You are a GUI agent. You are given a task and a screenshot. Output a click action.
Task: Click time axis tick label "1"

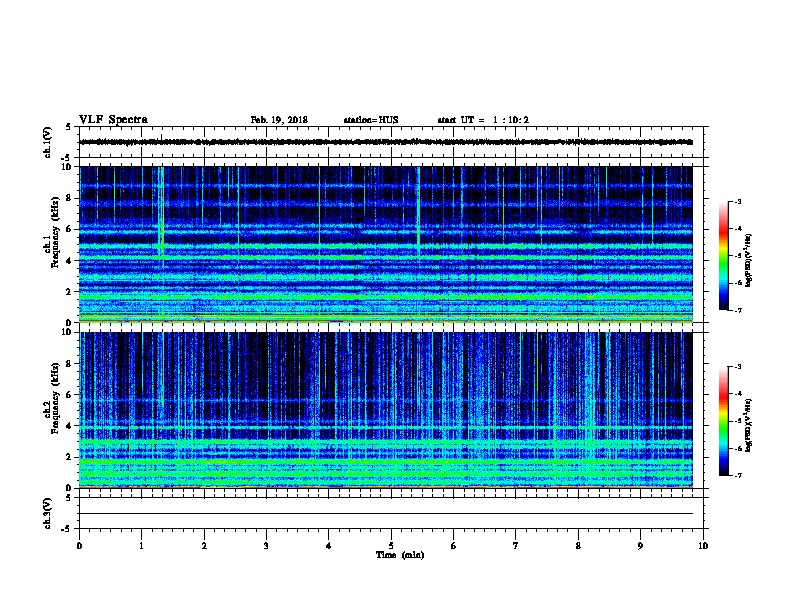click(142, 545)
